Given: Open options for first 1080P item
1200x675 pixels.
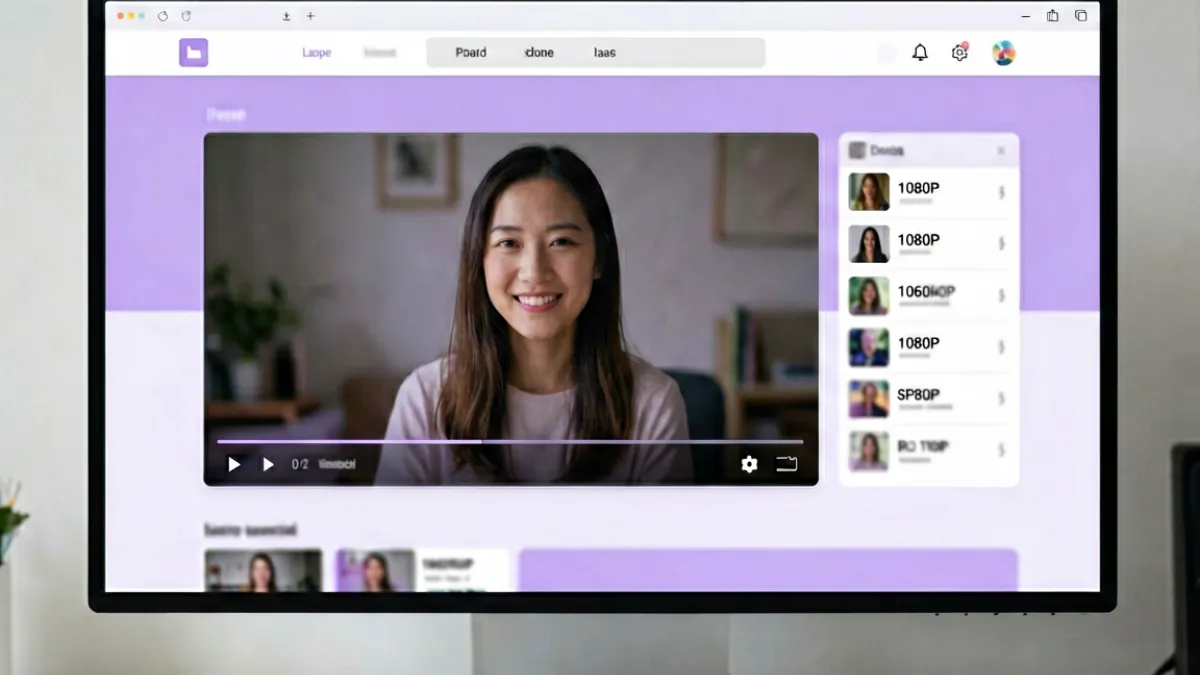Looking at the screenshot, I should tap(1001, 192).
